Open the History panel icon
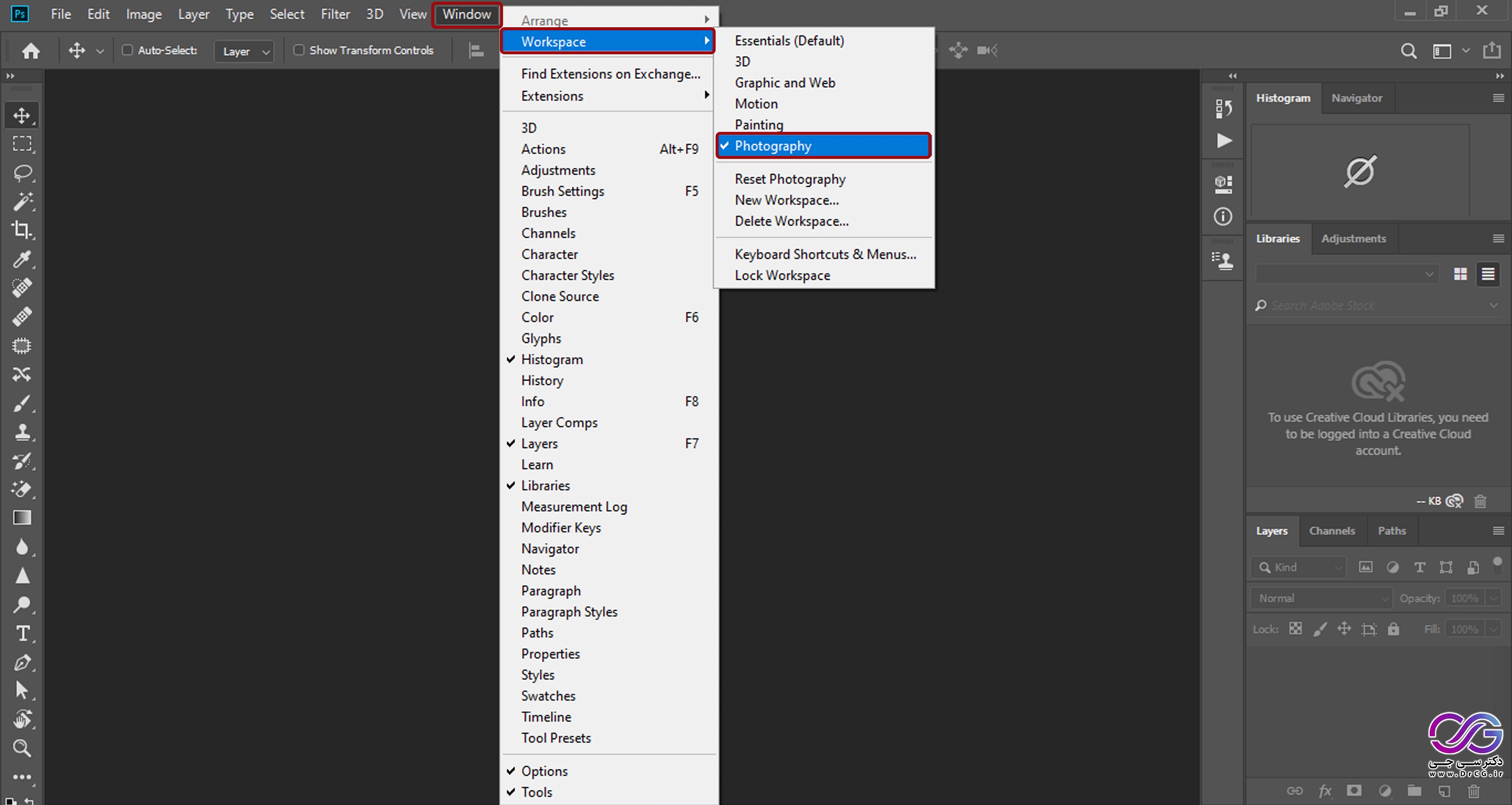 [1223, 109]
